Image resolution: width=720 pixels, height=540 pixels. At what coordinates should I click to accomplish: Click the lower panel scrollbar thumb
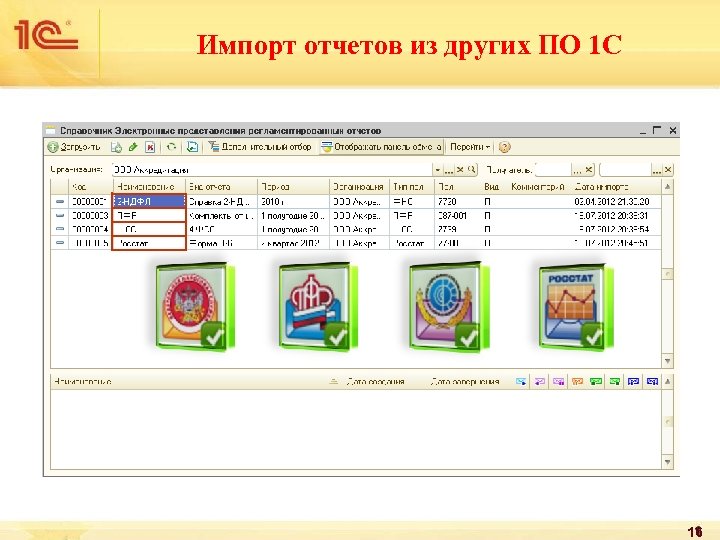pos(668,422)
